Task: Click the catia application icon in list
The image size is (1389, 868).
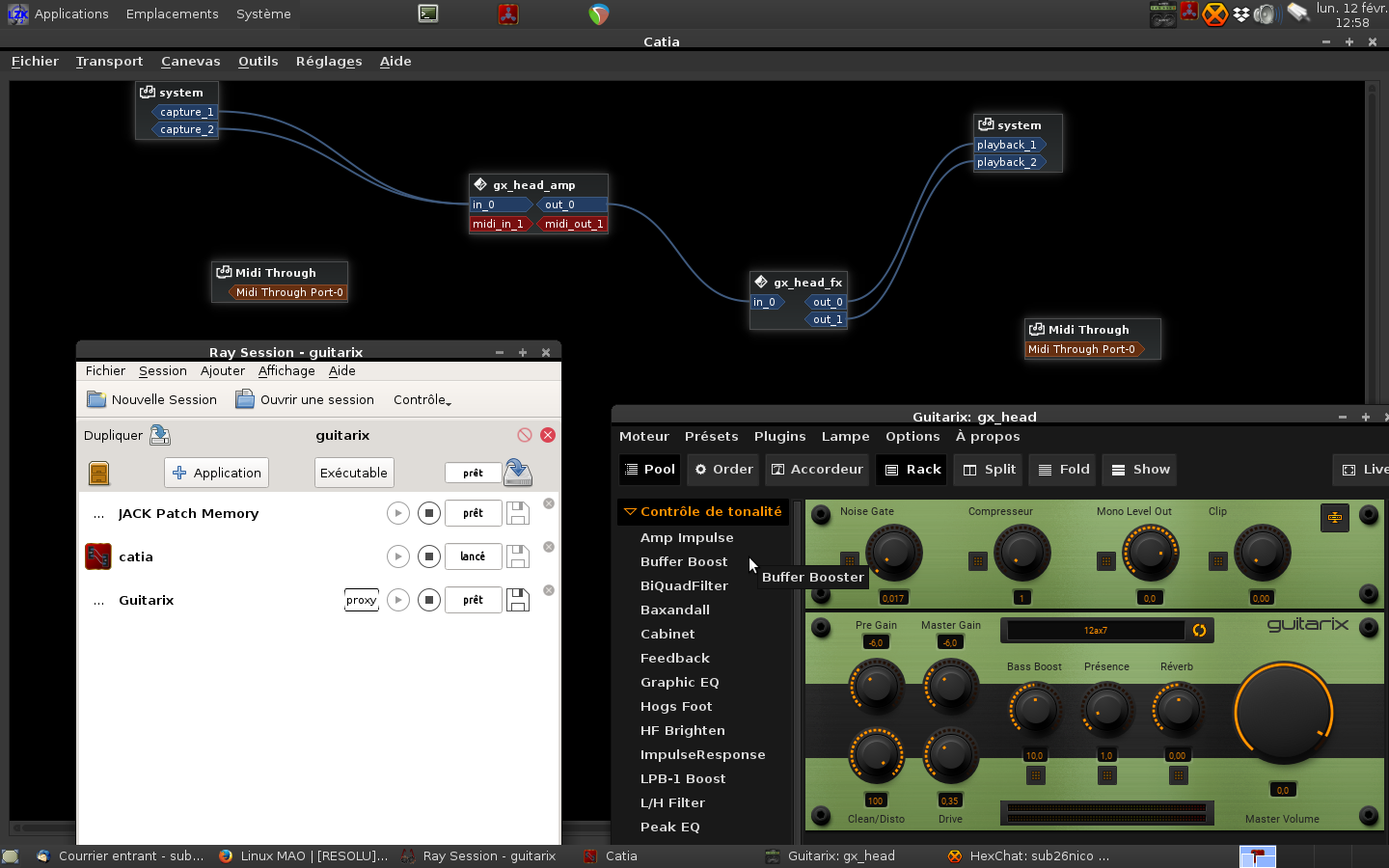Action: point(98,556)
